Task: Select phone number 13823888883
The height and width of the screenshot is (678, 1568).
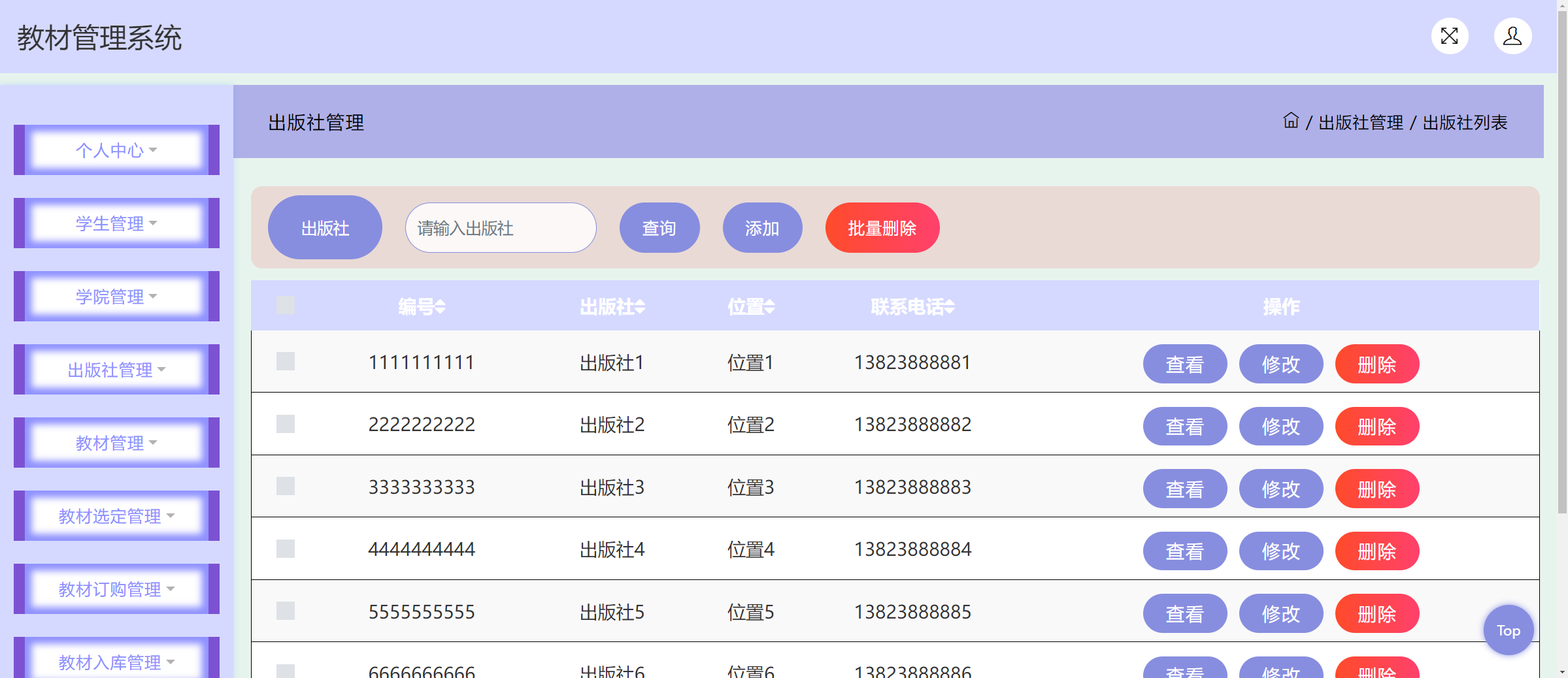Action: 912,487
